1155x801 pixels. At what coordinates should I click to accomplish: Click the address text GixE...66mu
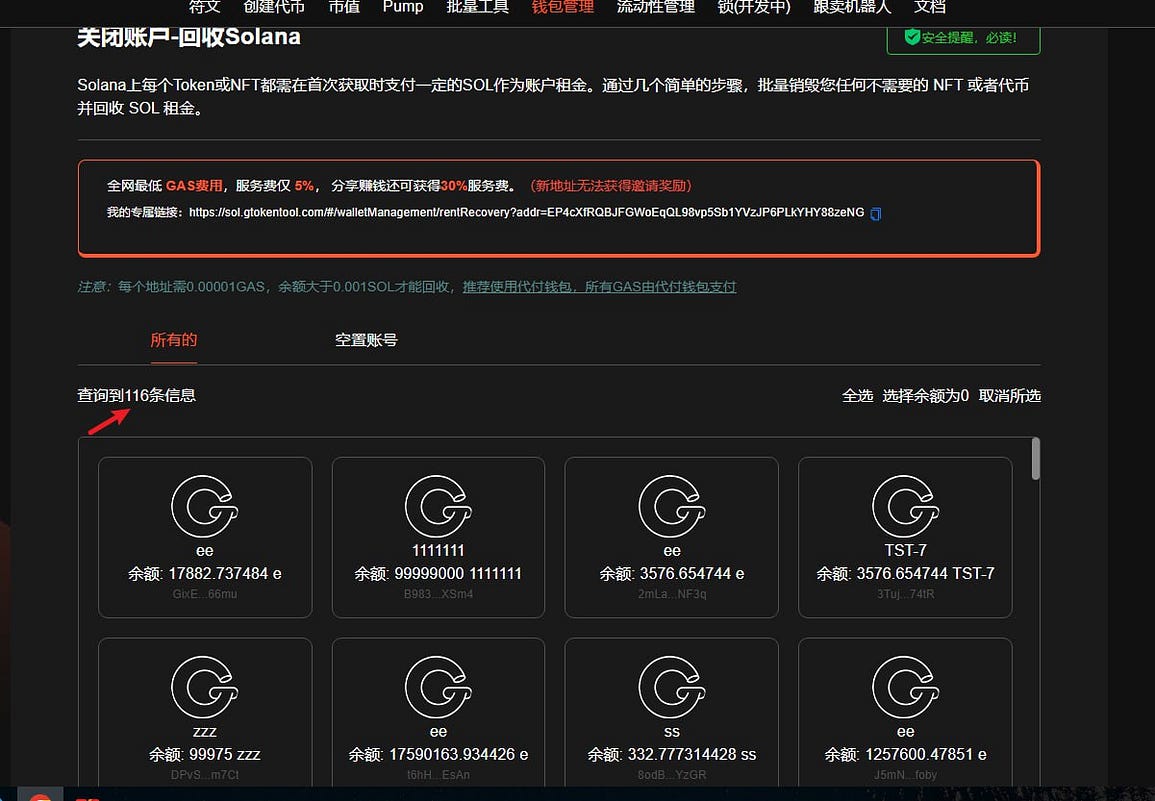[x=205, y=594]
